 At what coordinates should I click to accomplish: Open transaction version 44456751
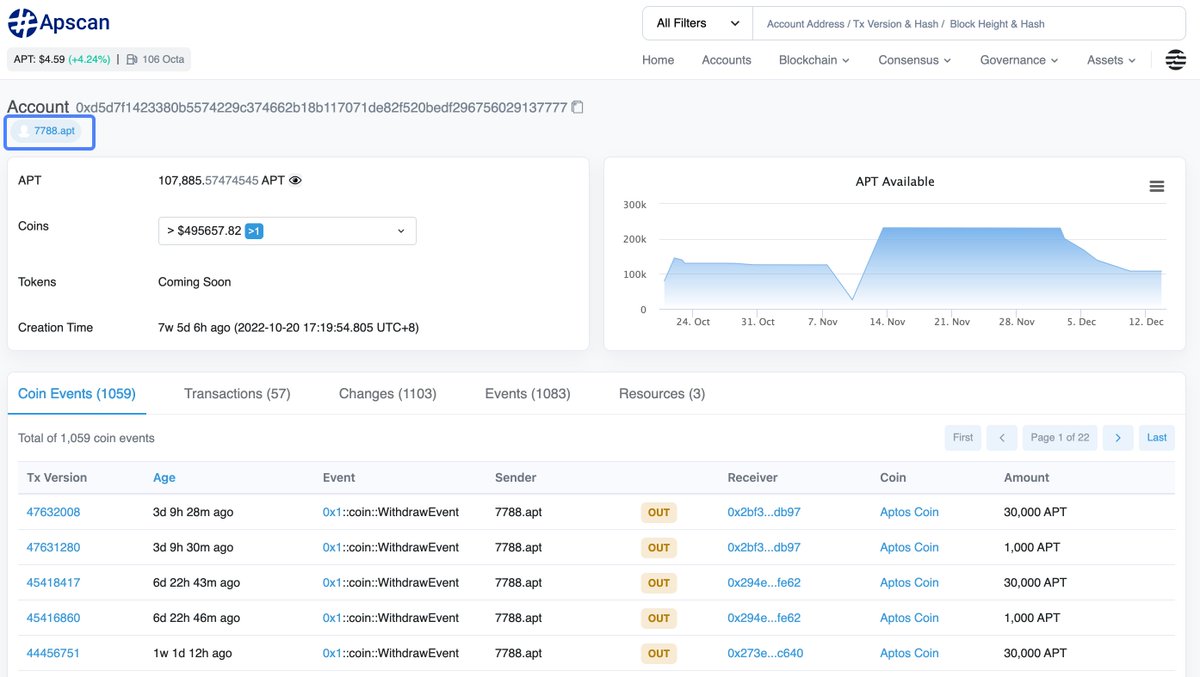pos(53,653)
